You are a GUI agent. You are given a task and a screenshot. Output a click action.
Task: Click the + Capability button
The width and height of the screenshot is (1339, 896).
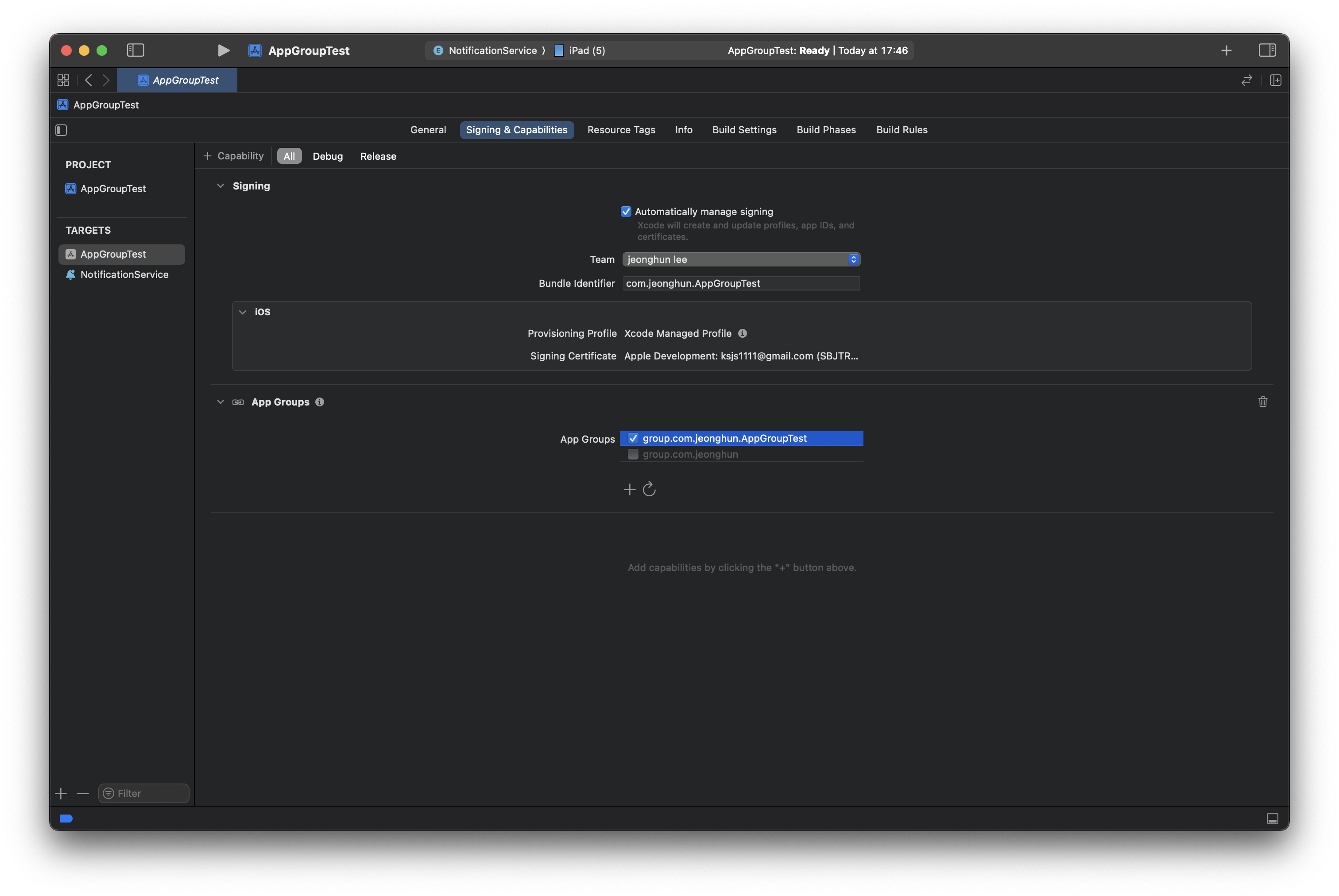234,156
